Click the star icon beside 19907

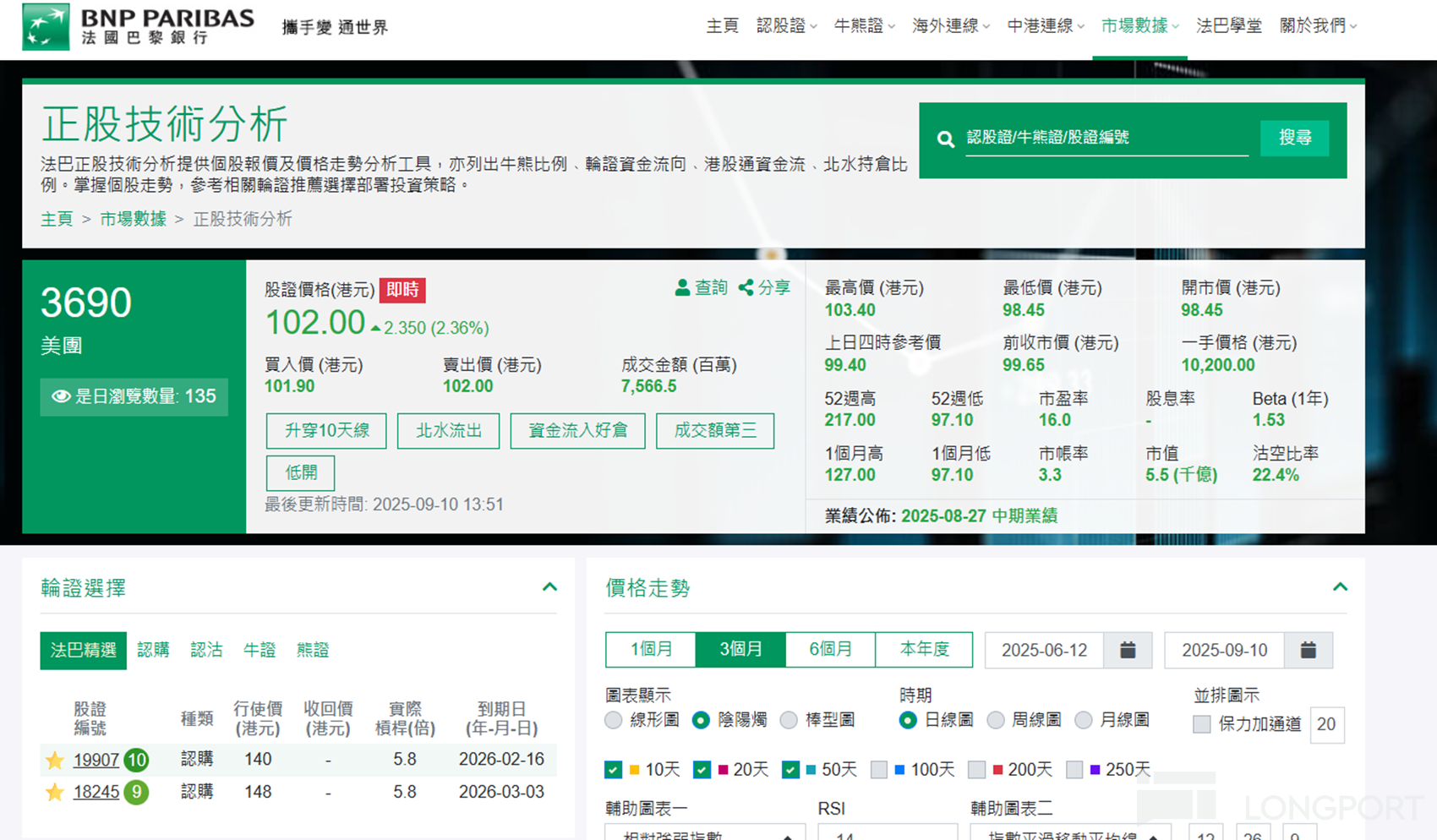tap(55, 760)
